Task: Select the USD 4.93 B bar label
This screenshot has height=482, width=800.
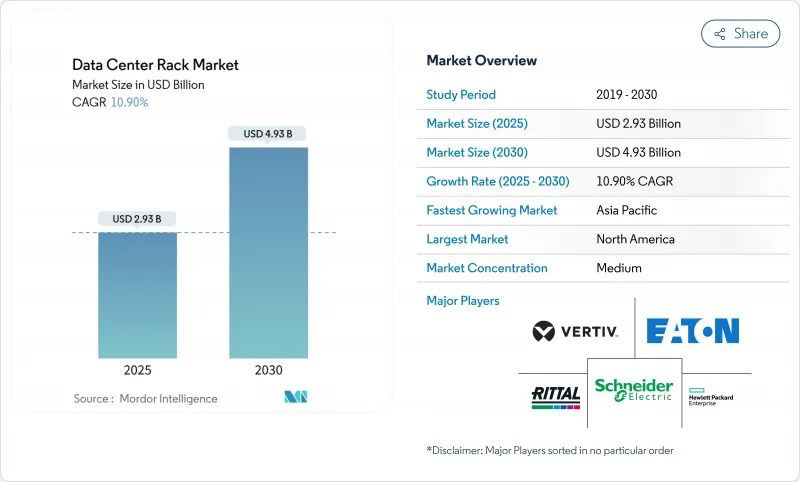Action: (x=268, y=134)
